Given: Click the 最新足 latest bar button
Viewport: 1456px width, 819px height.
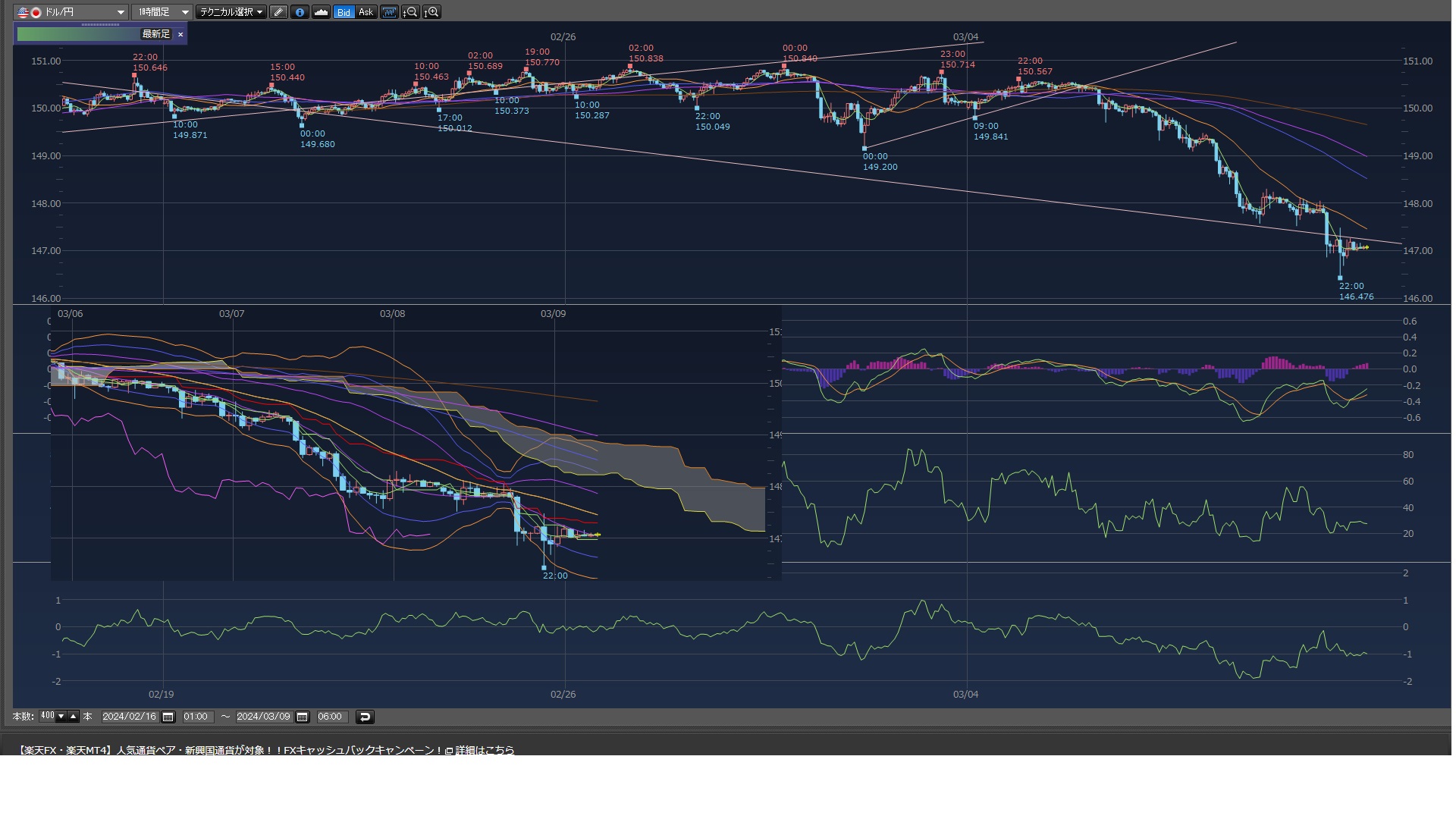Looking at the screenshot, I should pyautogui.click(x=155, y=34).
